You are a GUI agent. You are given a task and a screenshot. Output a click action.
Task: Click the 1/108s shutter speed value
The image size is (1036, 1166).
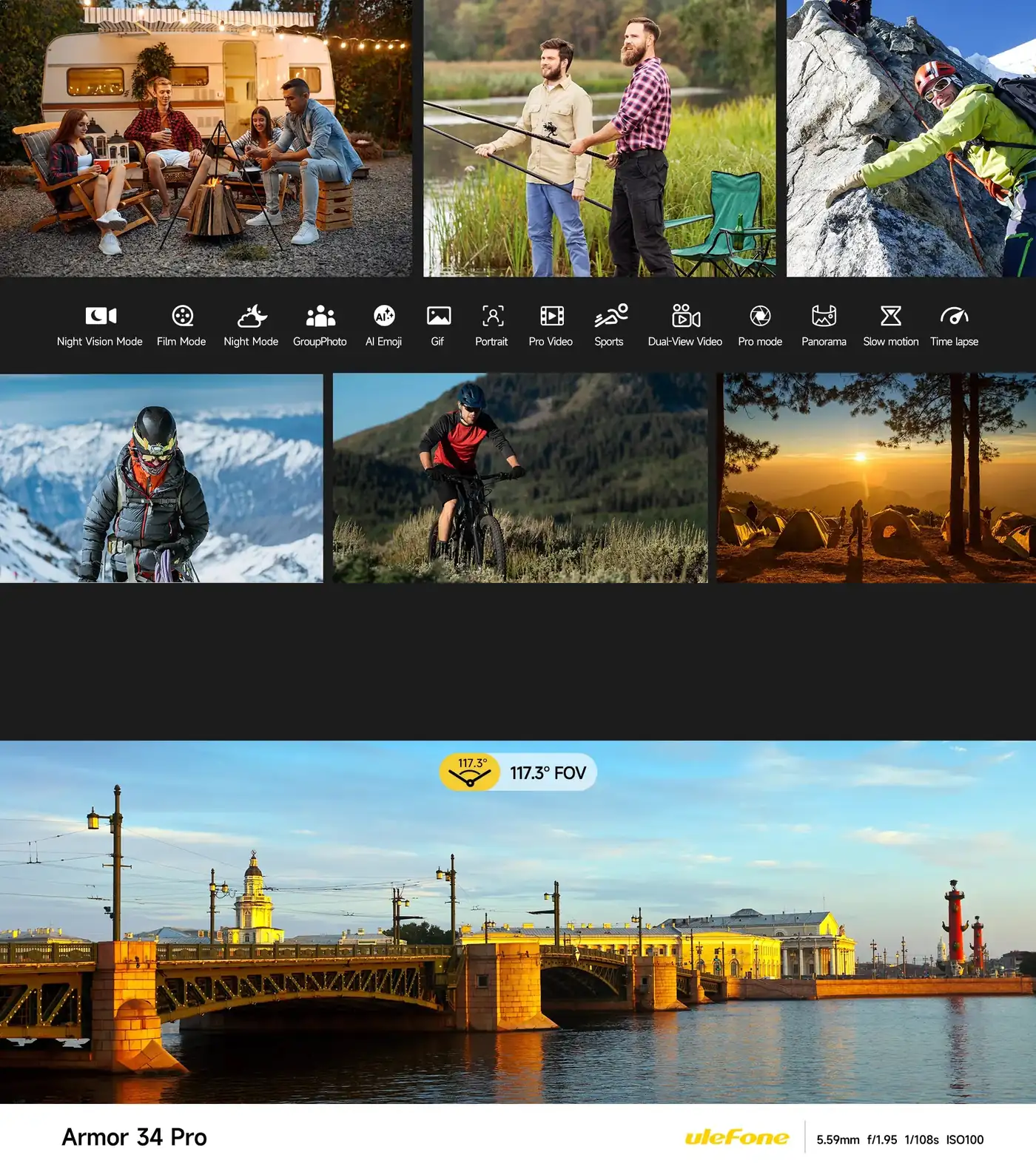(921, 1139)
